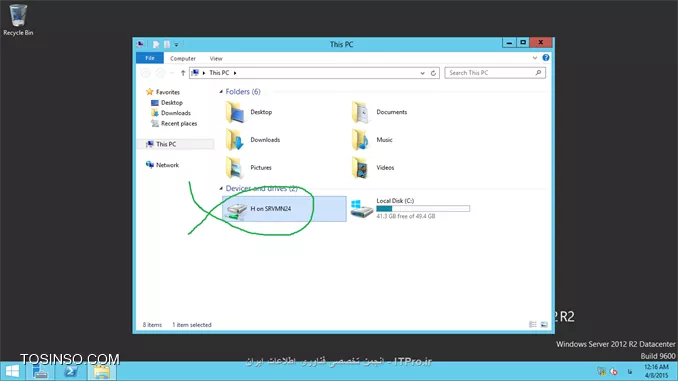678x381 pixels.
Task: Open the Help question mark icon
Action: point(546,58)
